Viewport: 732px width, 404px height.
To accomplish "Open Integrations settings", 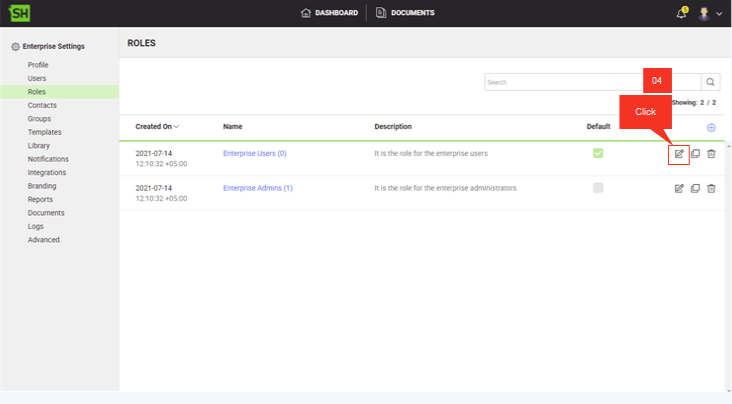I will [x=47, y=173].
